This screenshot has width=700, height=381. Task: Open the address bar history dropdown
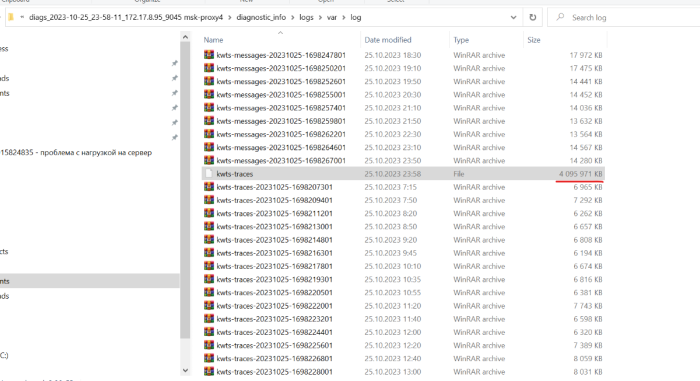tap(513, 17)
